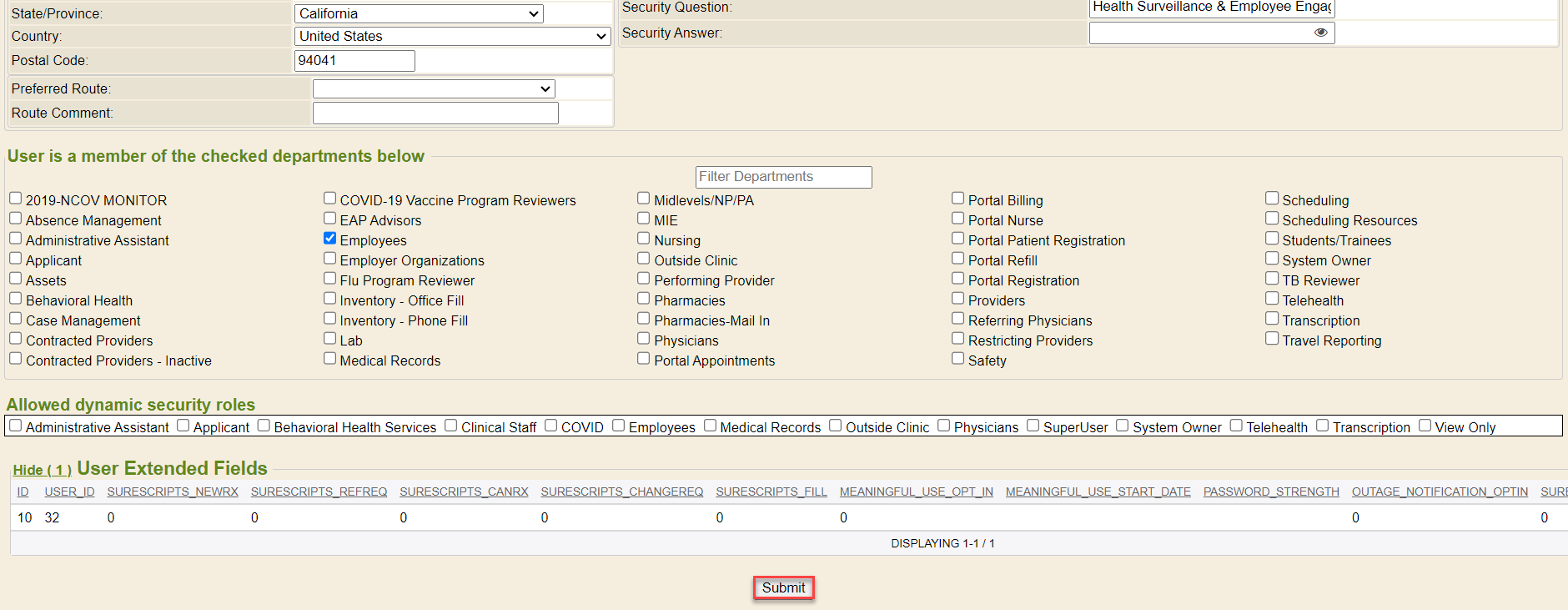Check the Portal Billing department
Viewport: 1568px width, 610px height.
click(x=958, y=199)
